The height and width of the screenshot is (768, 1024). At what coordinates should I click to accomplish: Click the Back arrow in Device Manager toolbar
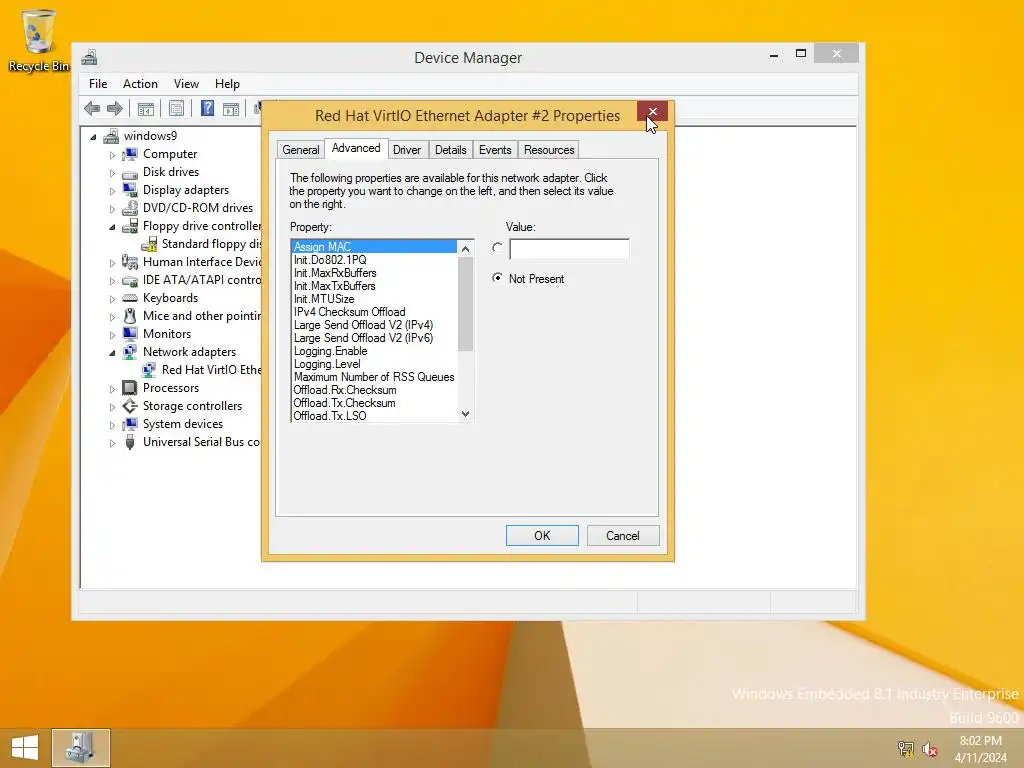point(92,108)
